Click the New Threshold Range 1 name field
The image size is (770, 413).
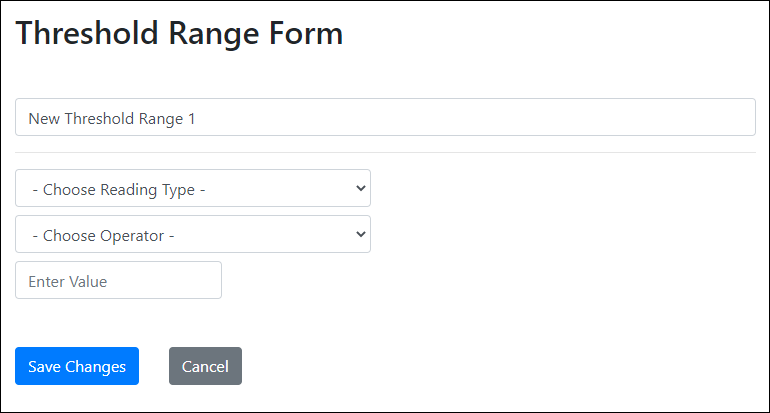pyautogui.click(x=385, y=117)
